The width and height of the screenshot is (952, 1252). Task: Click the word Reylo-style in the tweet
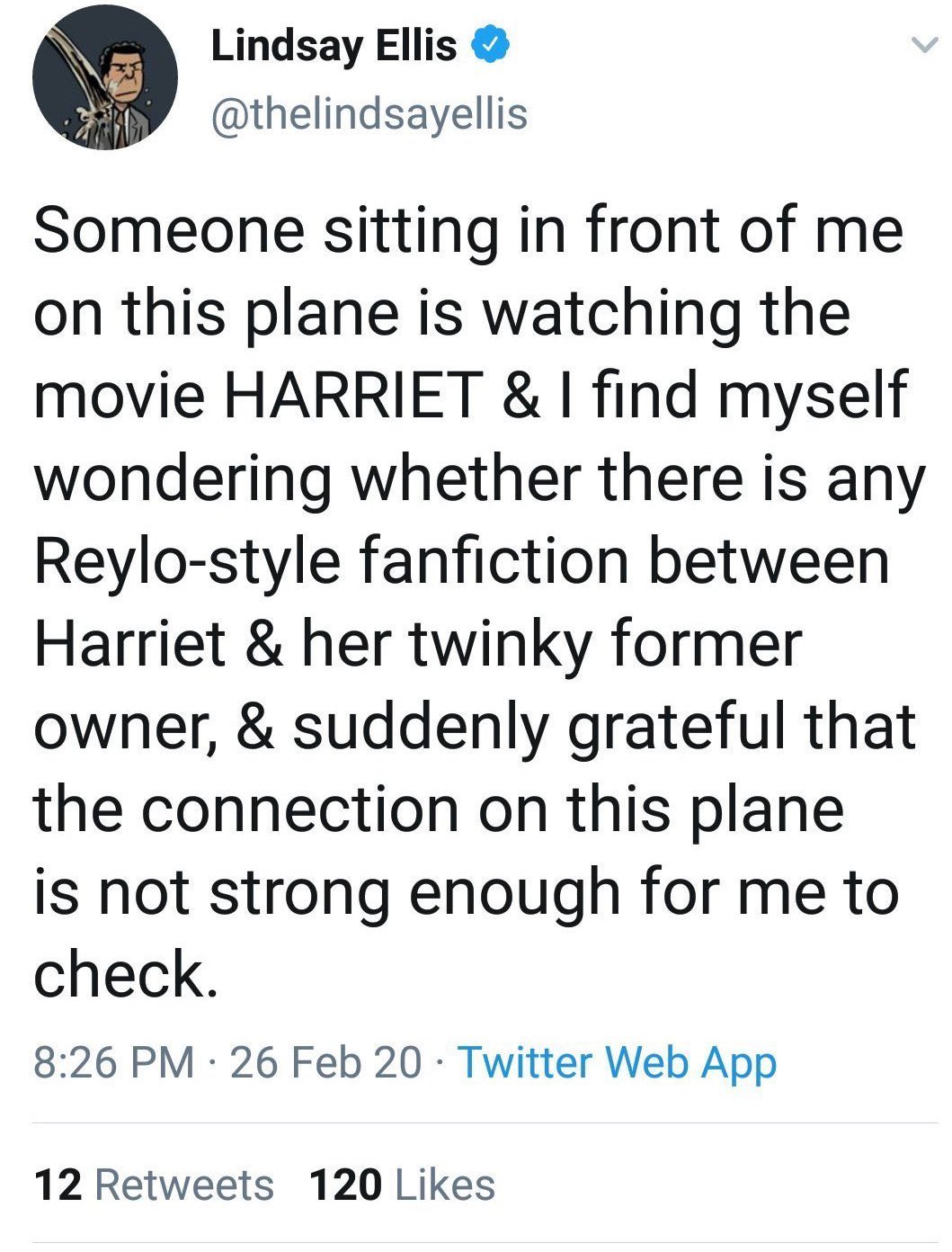point(187,561)
